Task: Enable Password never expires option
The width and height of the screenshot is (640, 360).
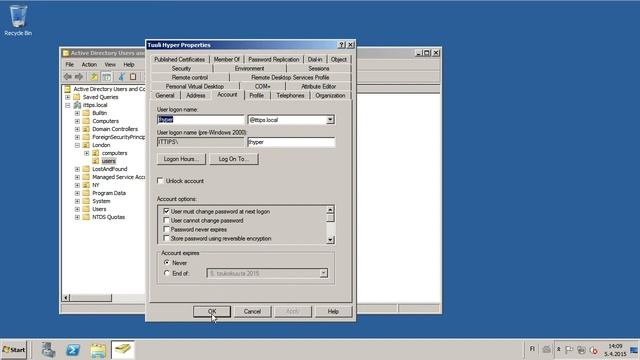Action: point(166,229)
